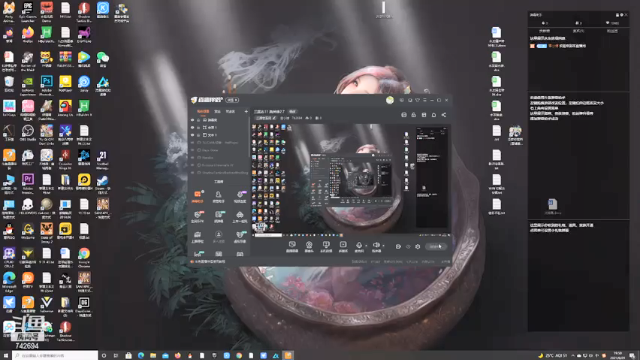640x360 pixels.
Task: Switch to the orange active scene tab
Action: (203, 111)
